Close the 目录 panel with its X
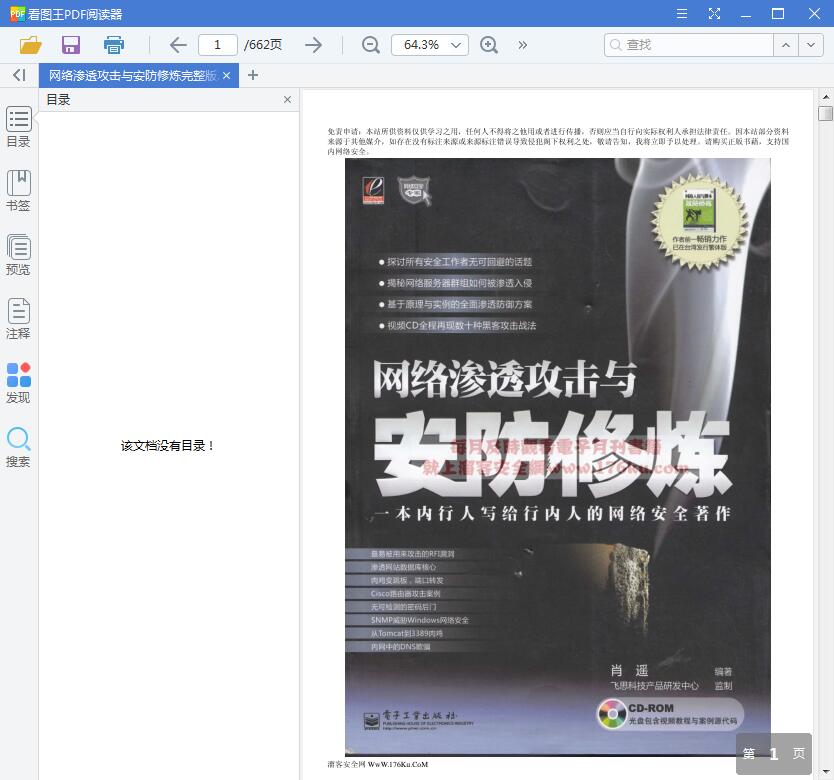Viewport: 834px width, 780px height. (287, 99)
